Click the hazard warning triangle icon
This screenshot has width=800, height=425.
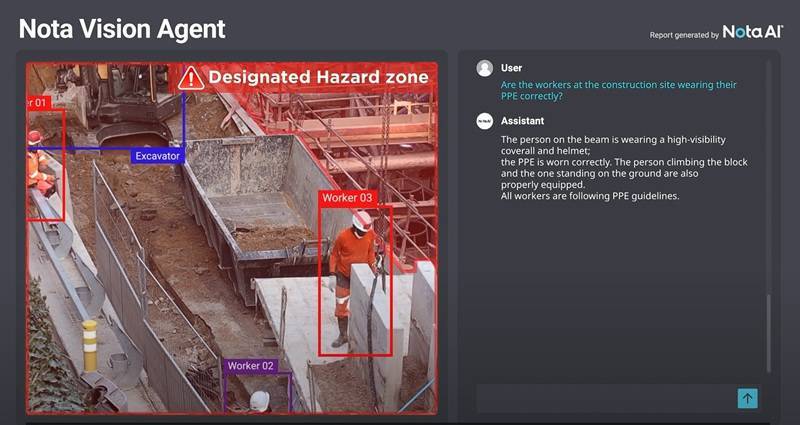(x=190, y=78)
